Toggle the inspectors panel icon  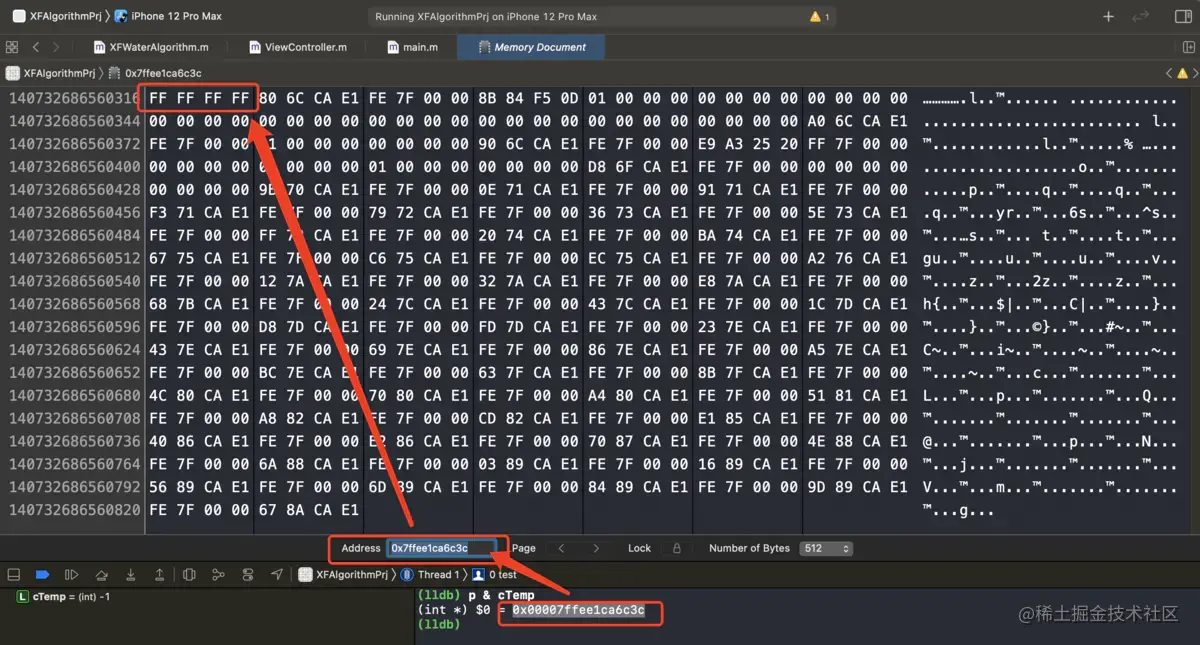click(1182, 17)
